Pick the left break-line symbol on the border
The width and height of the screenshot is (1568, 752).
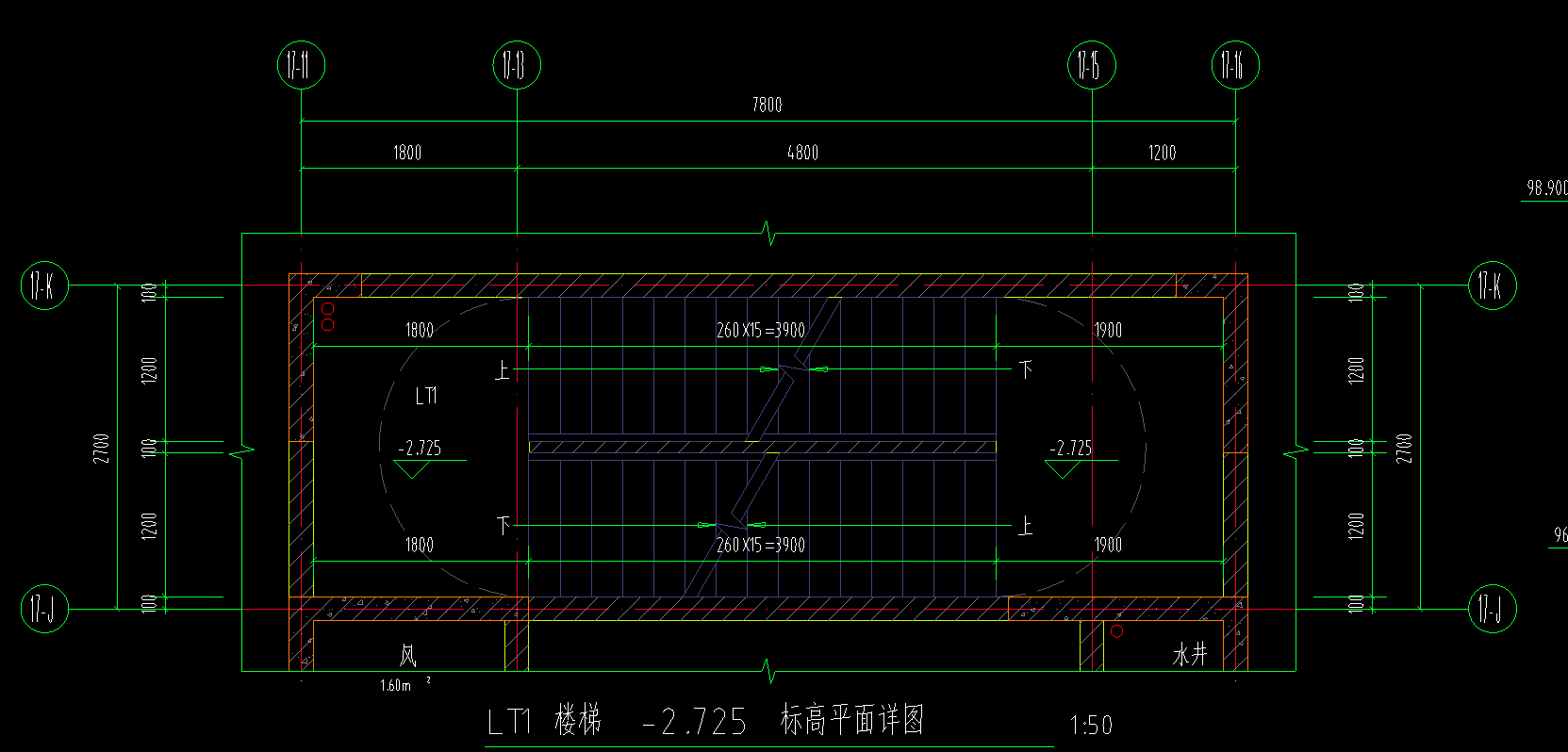[242, 451]
